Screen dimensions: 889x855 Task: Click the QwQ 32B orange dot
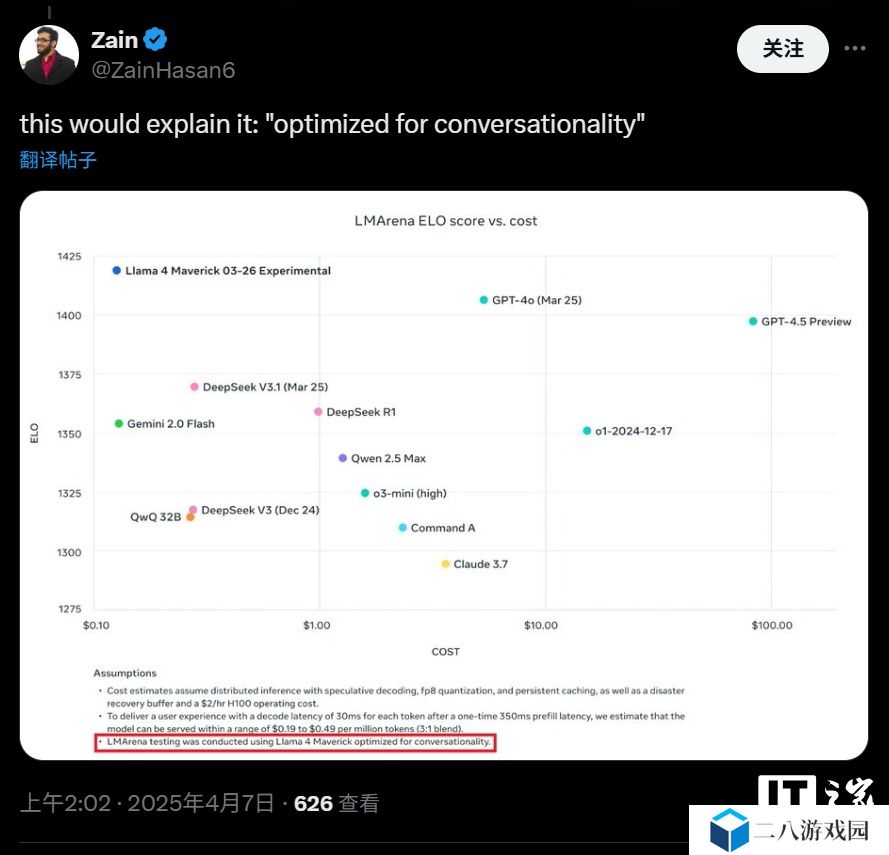[x=190, y=517]
